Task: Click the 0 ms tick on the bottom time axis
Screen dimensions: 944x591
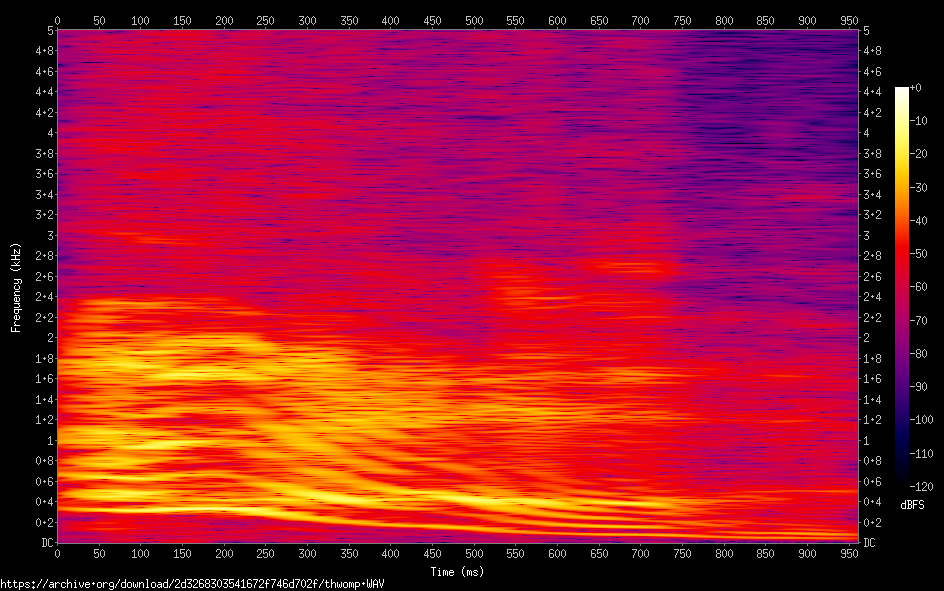Action: tap(57, 553)
